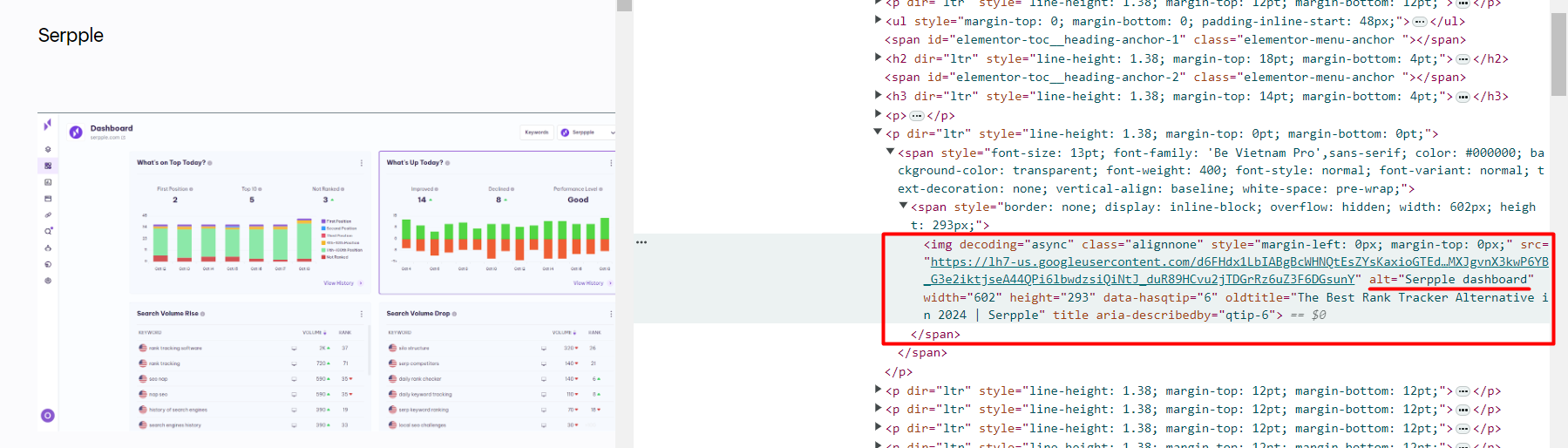Select the span with id elementor-toc__heading-anchor-2

click(1176, 77)
